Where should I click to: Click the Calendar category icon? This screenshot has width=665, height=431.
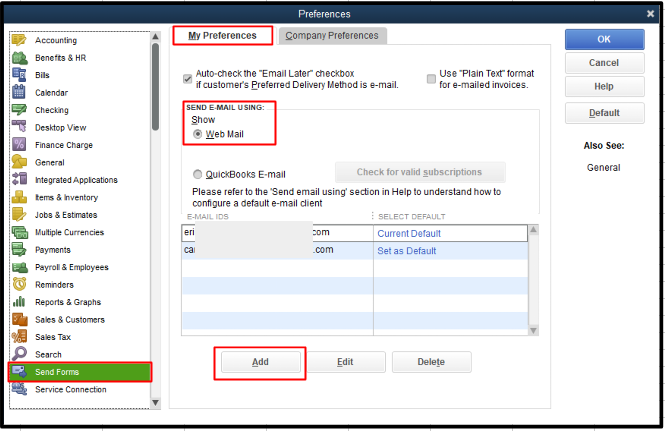19,92
